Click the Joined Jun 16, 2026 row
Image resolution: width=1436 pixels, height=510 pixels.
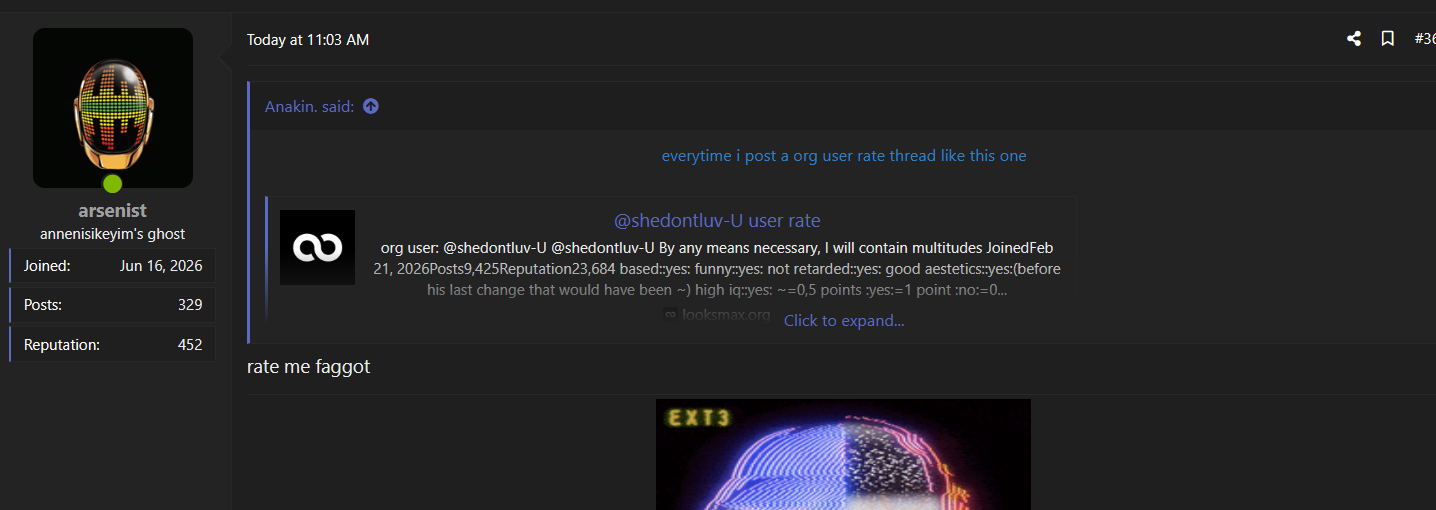(x=113, y=266)
